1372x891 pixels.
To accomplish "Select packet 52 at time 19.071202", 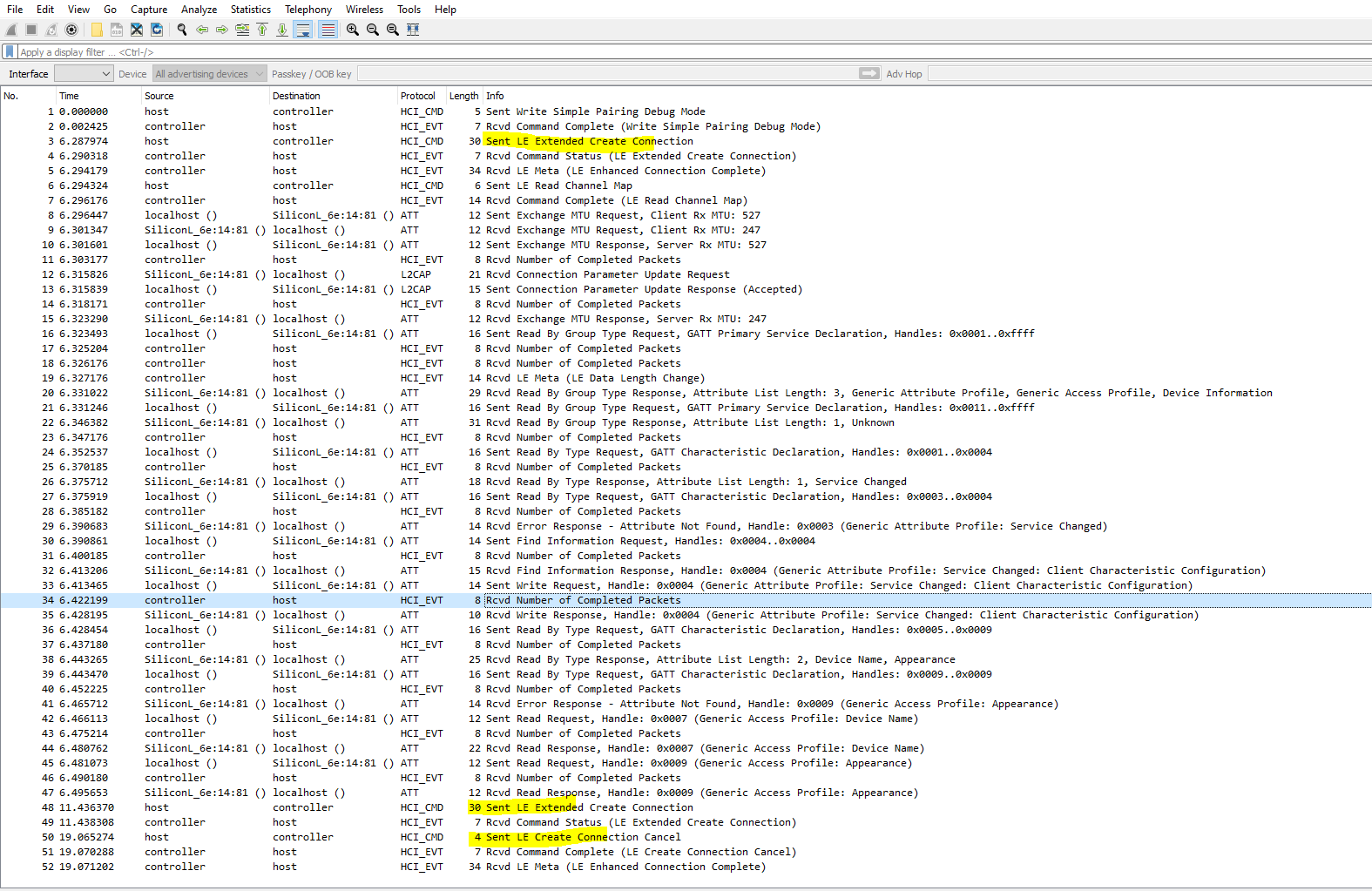I will point(686,867).
